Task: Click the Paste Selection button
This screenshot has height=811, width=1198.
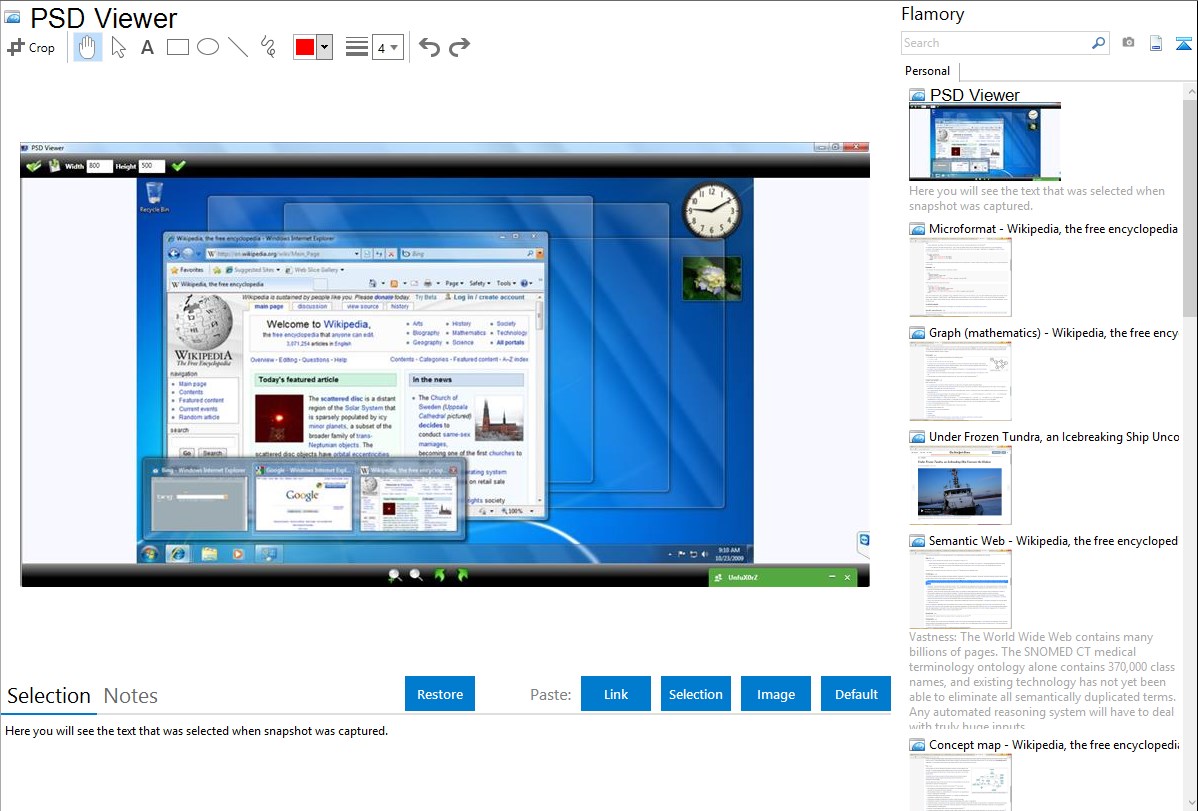Action: click(x=695, y=694)
